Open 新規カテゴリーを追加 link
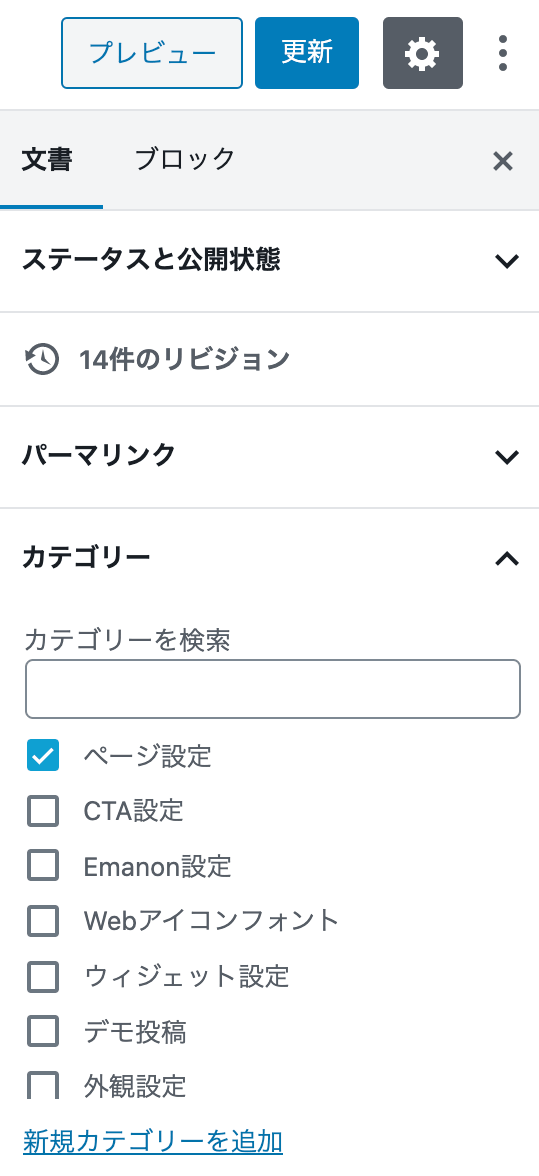This screenshot has width=539, height=1176. coord(153,1141)
